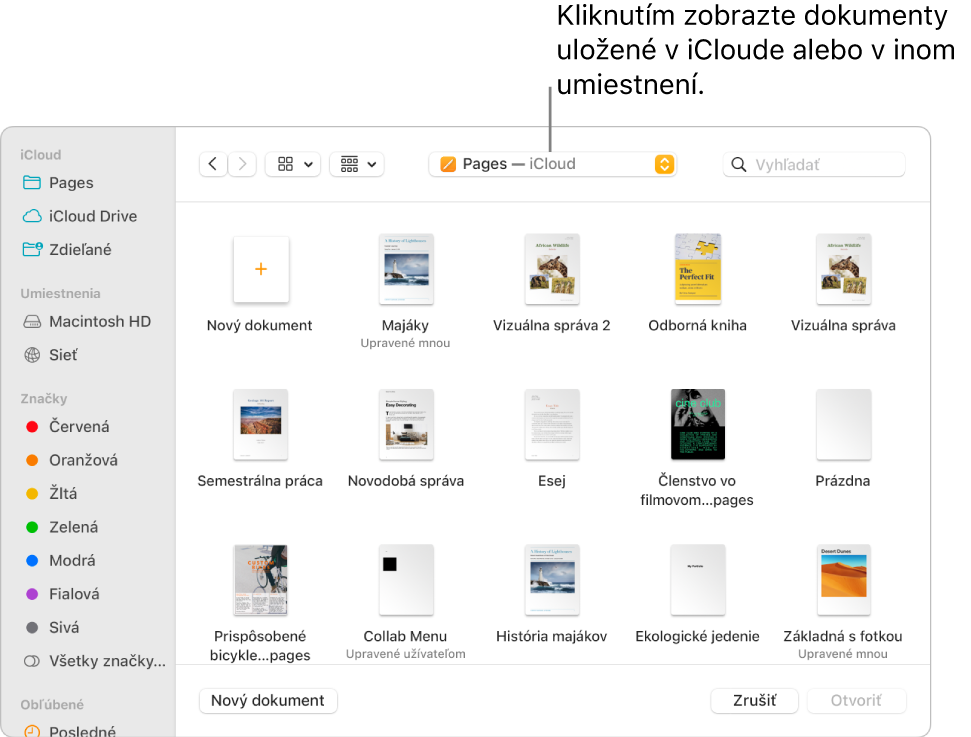This screenshot has height=737, width=971.
Task: Click the Vyhľadať search field
Action: tap(814, 164)
